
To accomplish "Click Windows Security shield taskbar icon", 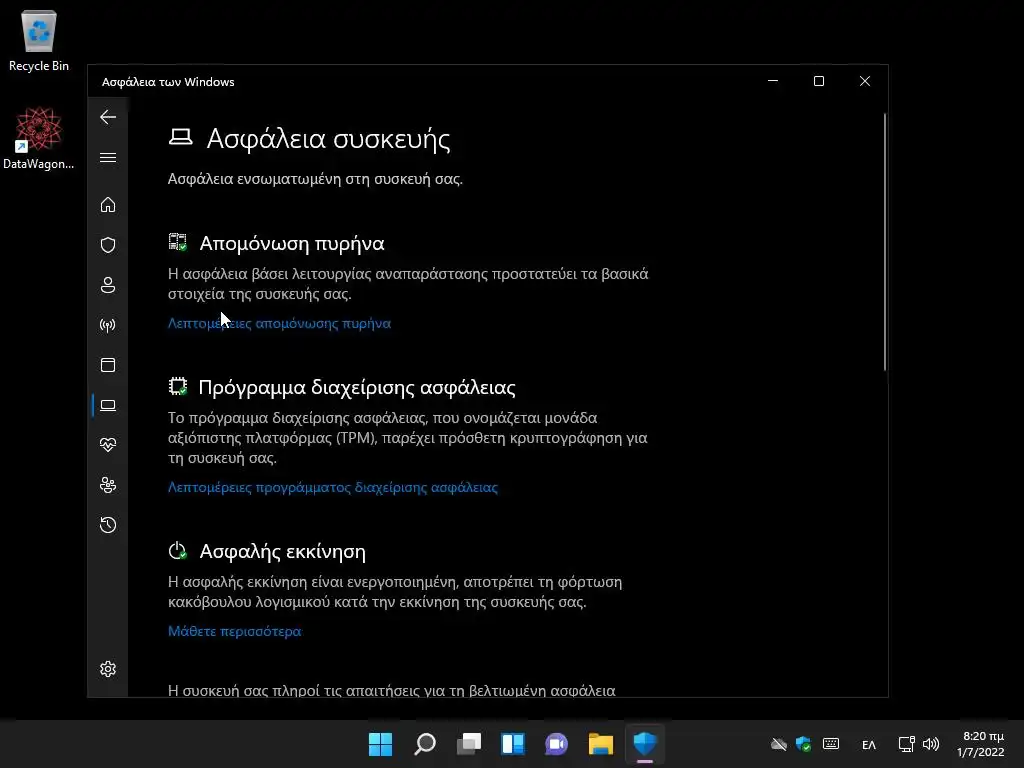I will pos(645,744).
